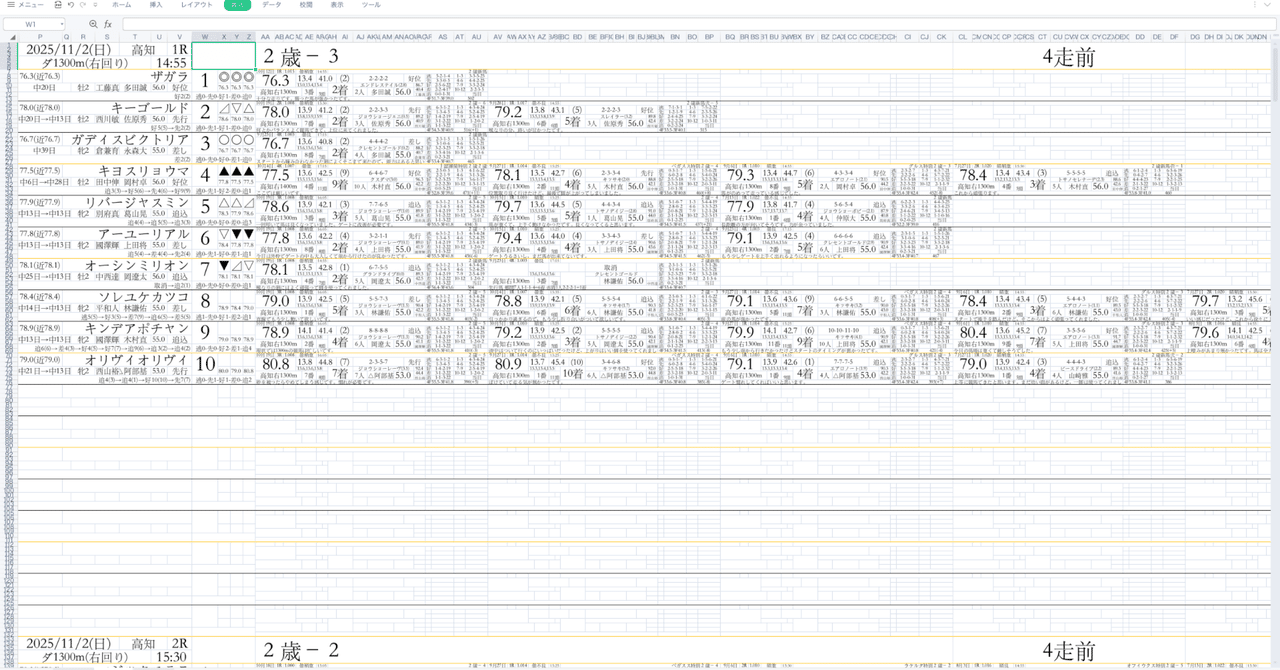The width and height of the screenshot is (1280, 670).
Task: Select horse name ソレユケカツコ
Action: [x=143, y=297]
